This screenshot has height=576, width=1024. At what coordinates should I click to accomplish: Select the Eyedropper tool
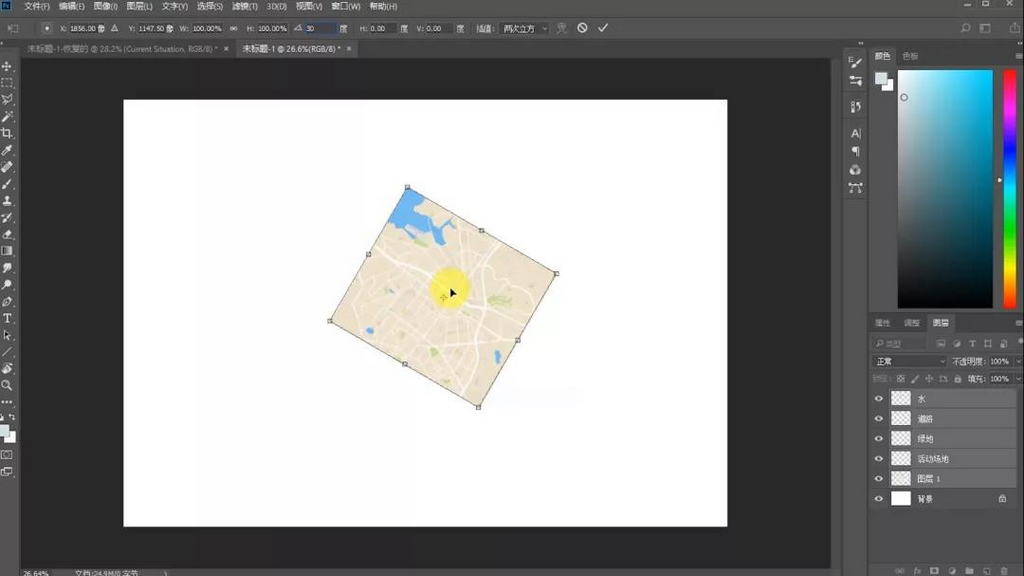click(7, 150)
